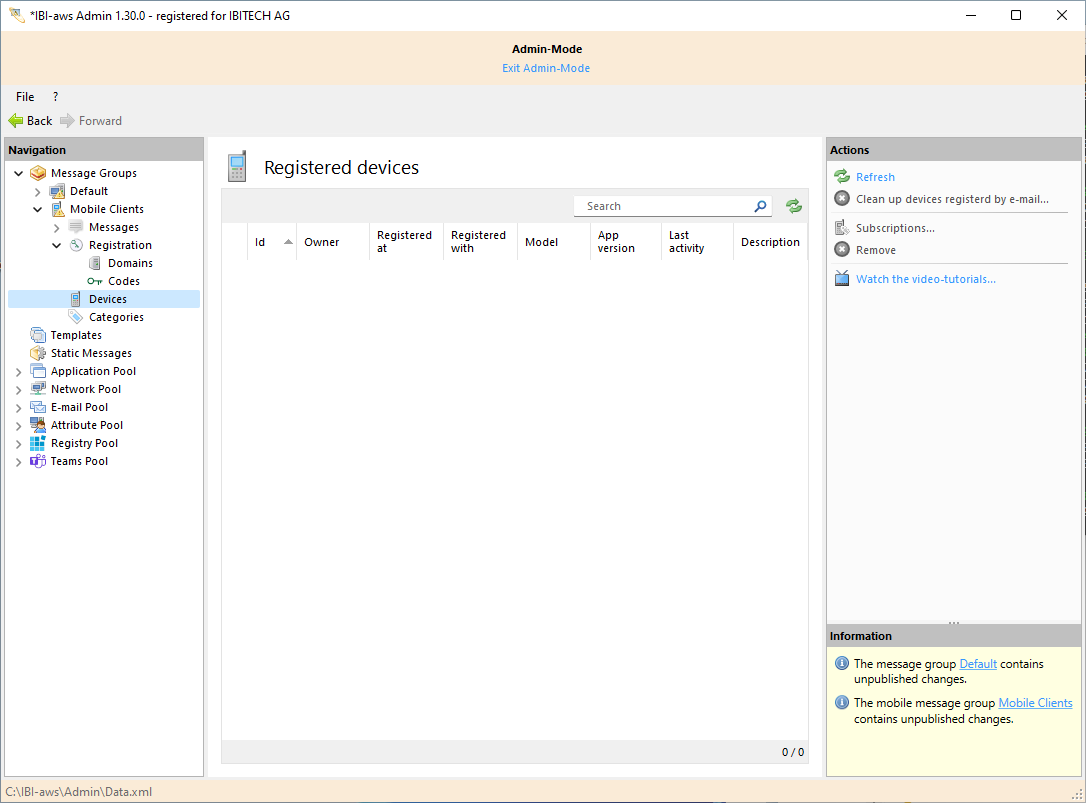Viewport: 1086px width, 803px height.
Task: Click the Static Messages icon
Action: tap(38, 352)
